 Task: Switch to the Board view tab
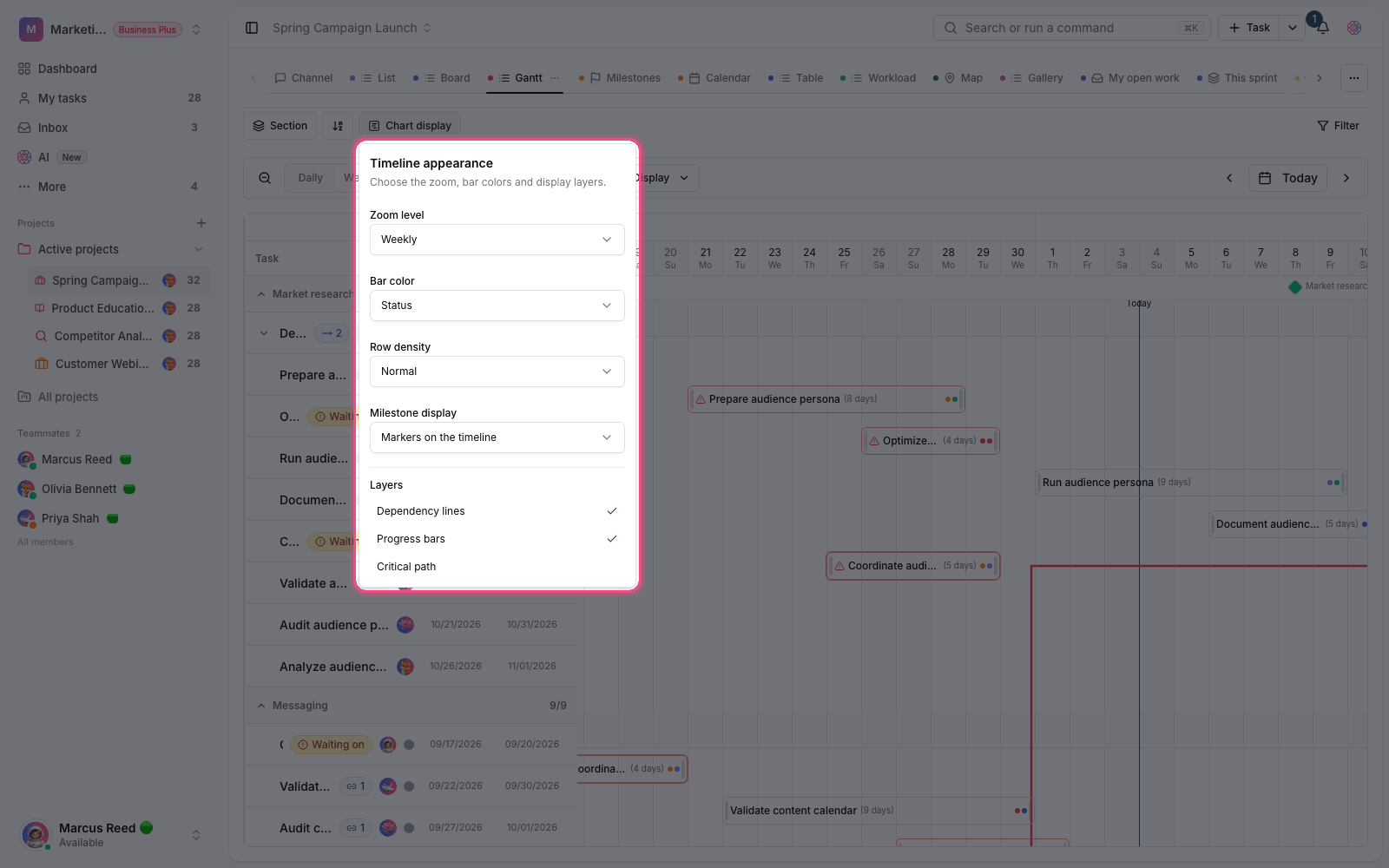442,78
